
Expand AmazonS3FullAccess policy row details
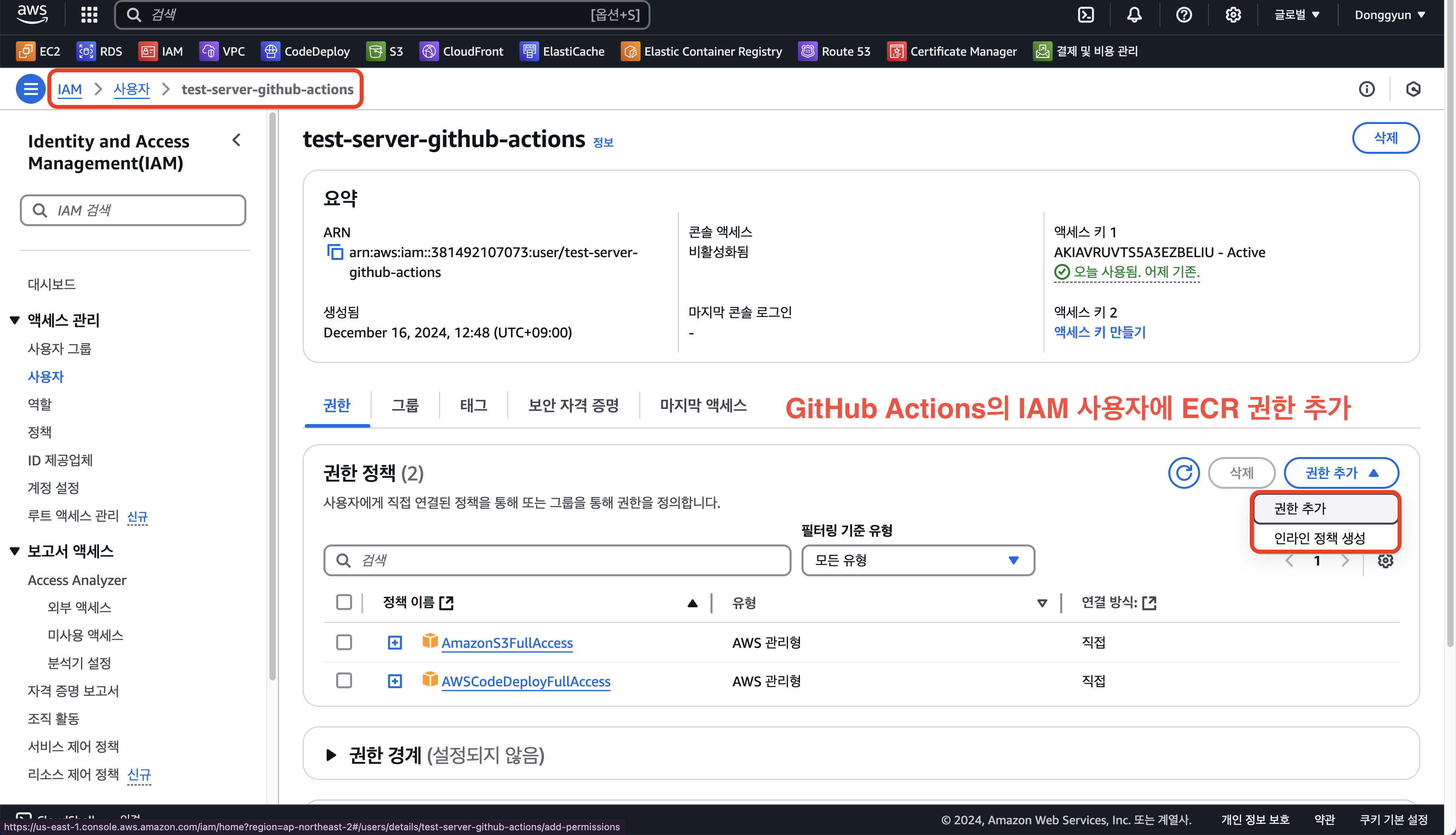[x=395, y=642]
